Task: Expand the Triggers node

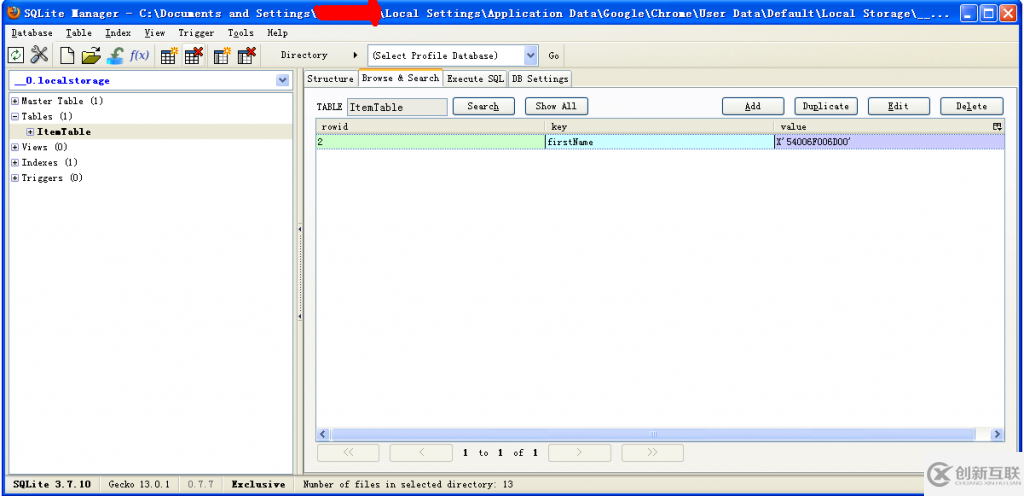Action: coord(15,178)
